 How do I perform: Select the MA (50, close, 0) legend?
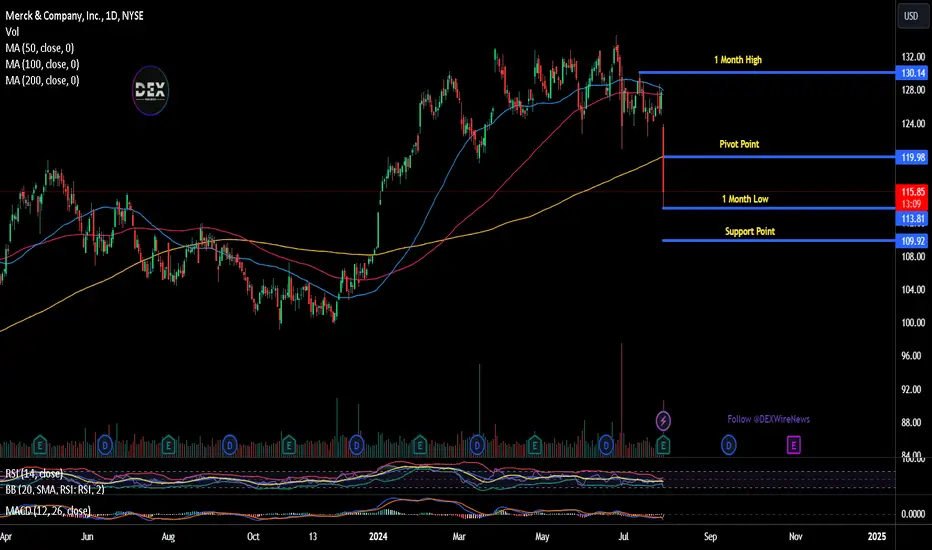[40, 48]
